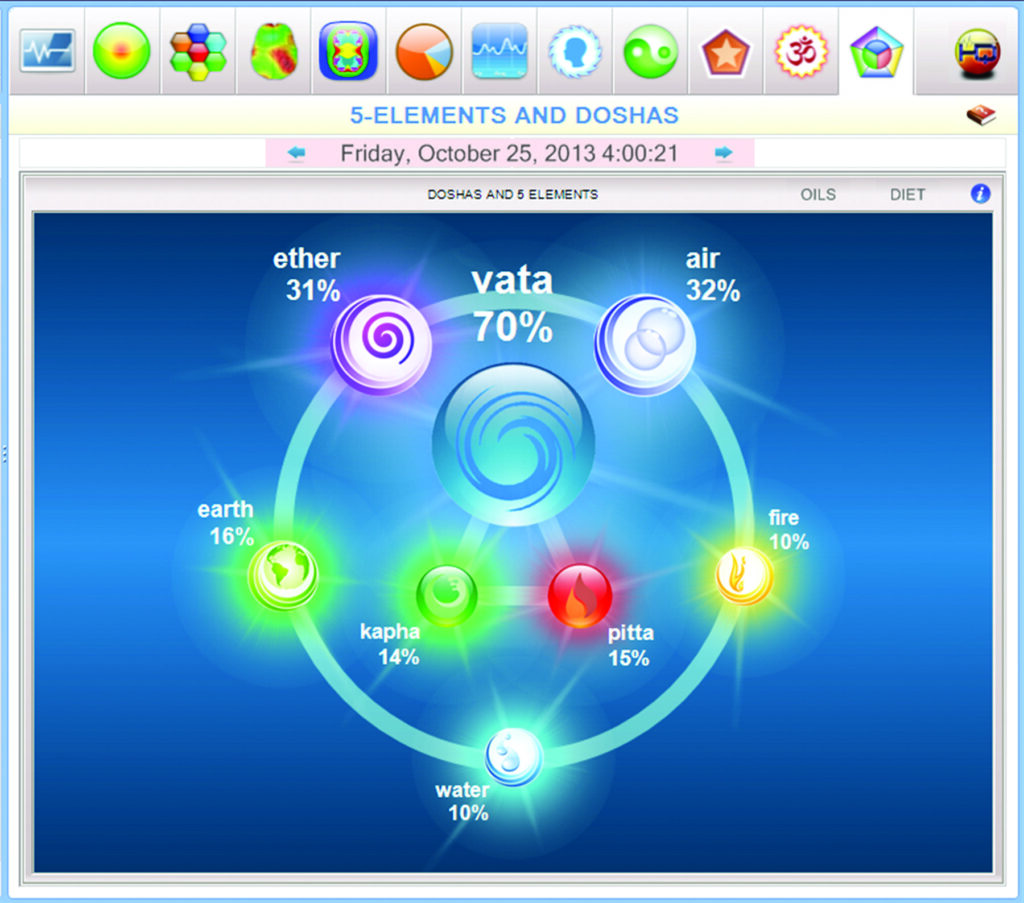This screenshot has width=1024, height=903.
Task: Select the DOSHAS AND 5 ELEMENTS tab
Action: [512, 195]
